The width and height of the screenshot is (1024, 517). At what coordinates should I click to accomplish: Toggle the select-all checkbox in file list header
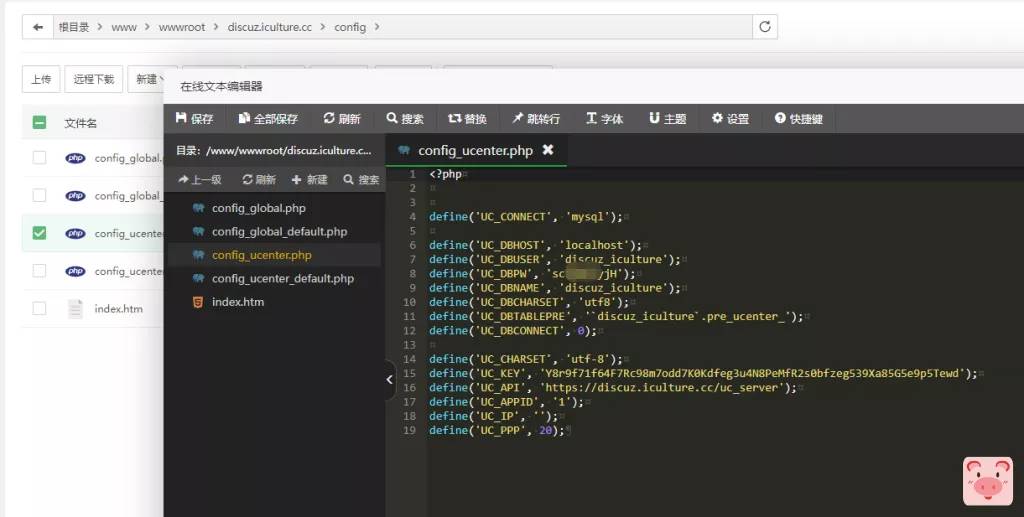click(x=39, y=123)
